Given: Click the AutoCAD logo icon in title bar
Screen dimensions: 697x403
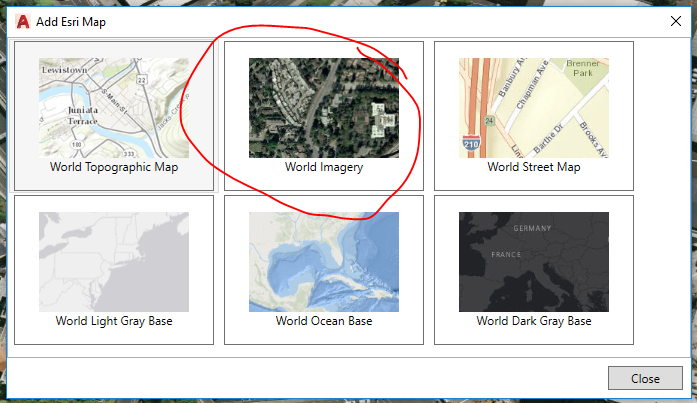Looking at the screenshot, I should point(23,21).
